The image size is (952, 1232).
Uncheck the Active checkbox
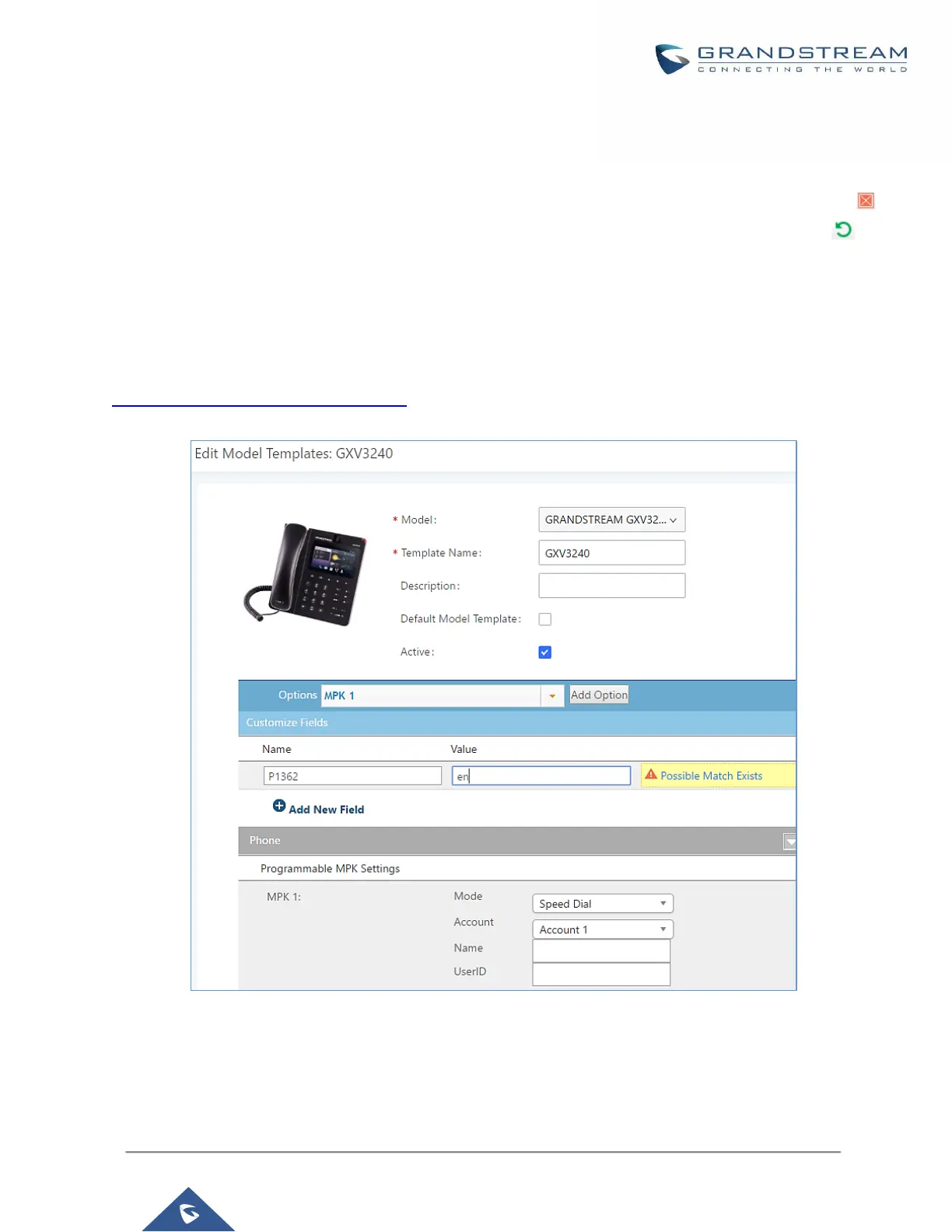pos(545,653)
